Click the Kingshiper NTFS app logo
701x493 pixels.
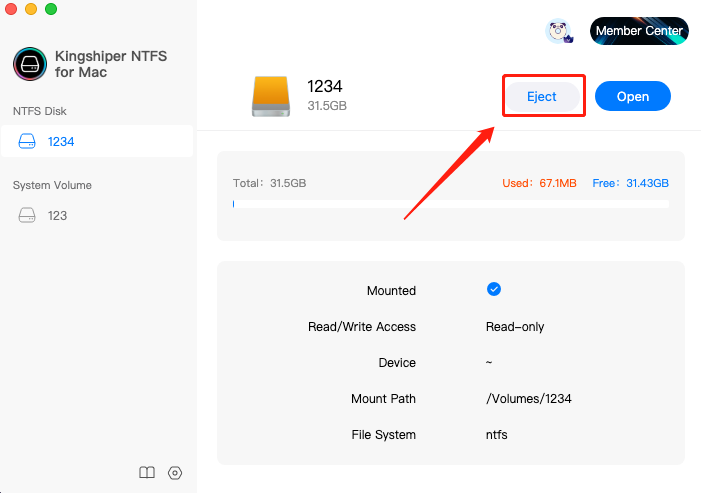tap(30, 64)
